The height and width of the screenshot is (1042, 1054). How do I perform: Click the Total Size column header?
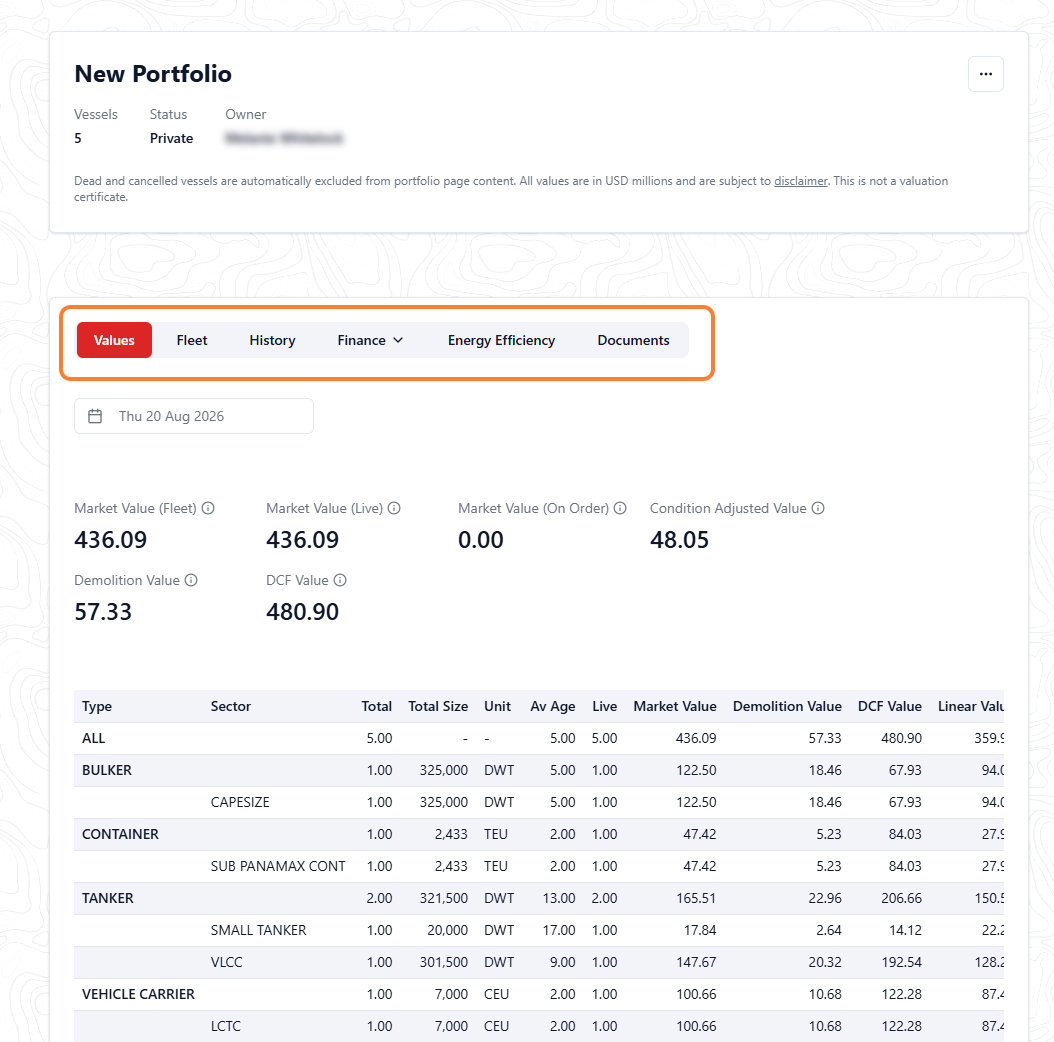point(438,706)
